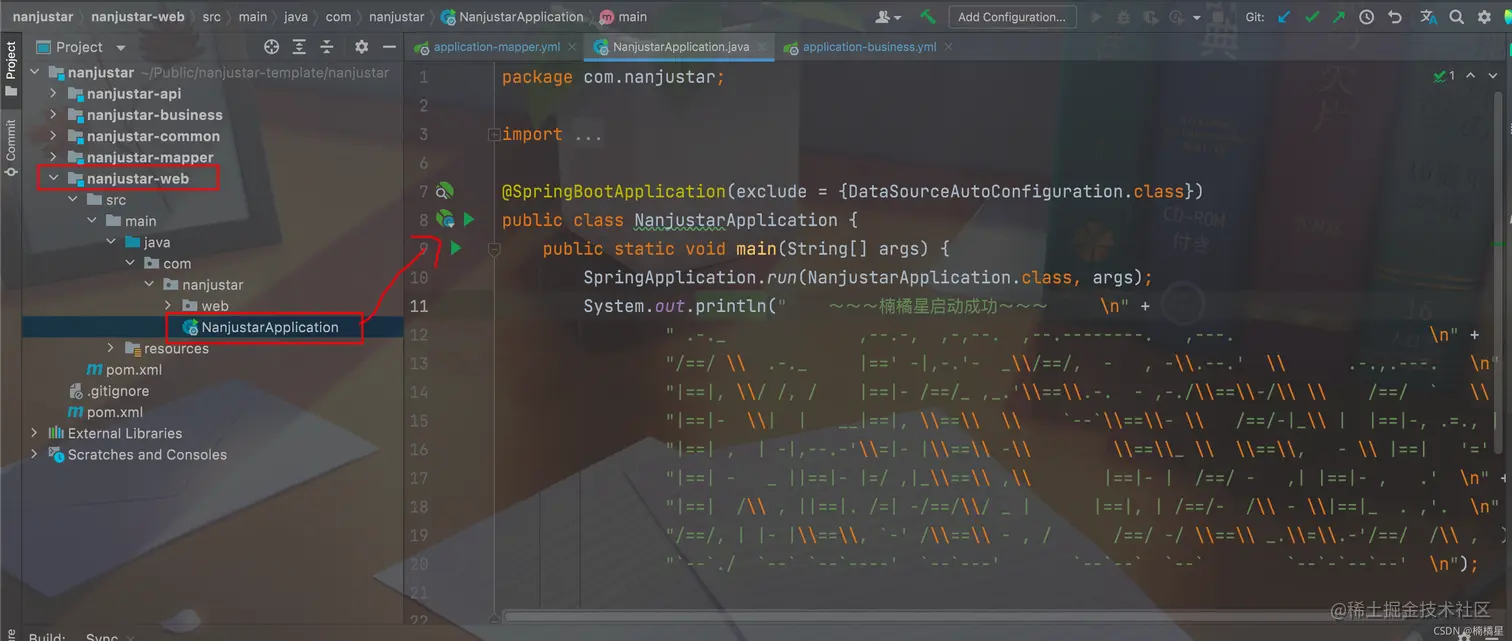Toggle the Commit tool window stripe button
Viewport: 1512px width, 641px height.
(11, 147)
